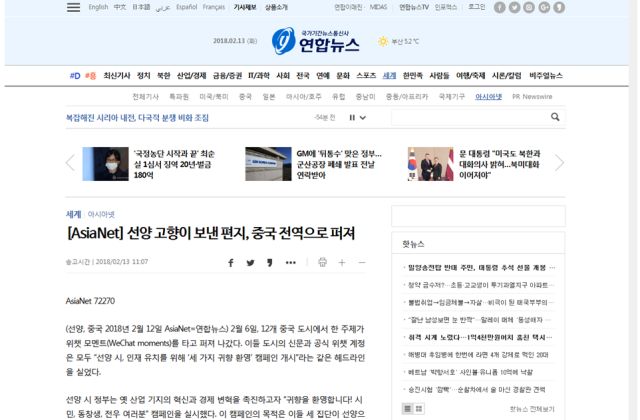Open the MIDAS link

pyautogui.click(x=378, y=7)
